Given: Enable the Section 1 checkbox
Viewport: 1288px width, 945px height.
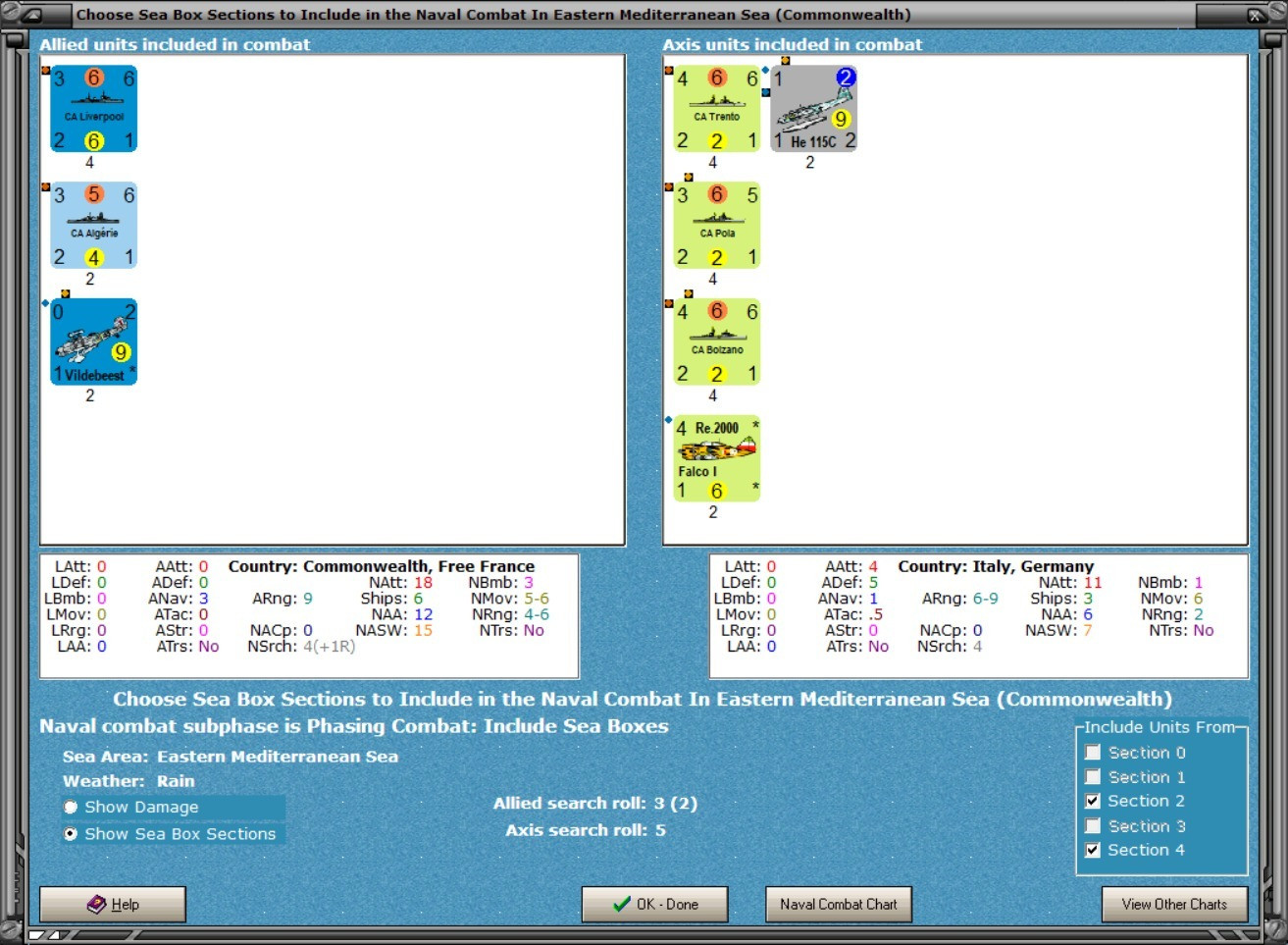Looking at the screenshot, I should pos(1093,777).
